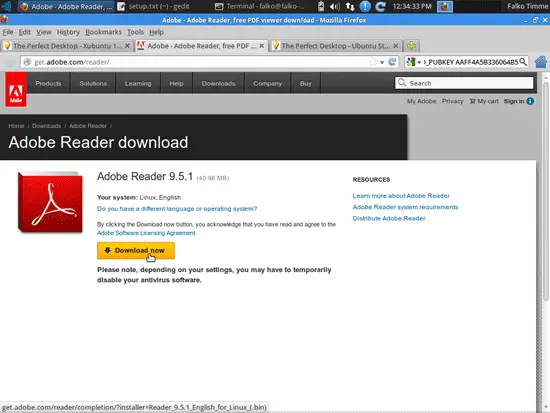Close The Perfect Desktop - Xubuntu tab

click(127, 46)
